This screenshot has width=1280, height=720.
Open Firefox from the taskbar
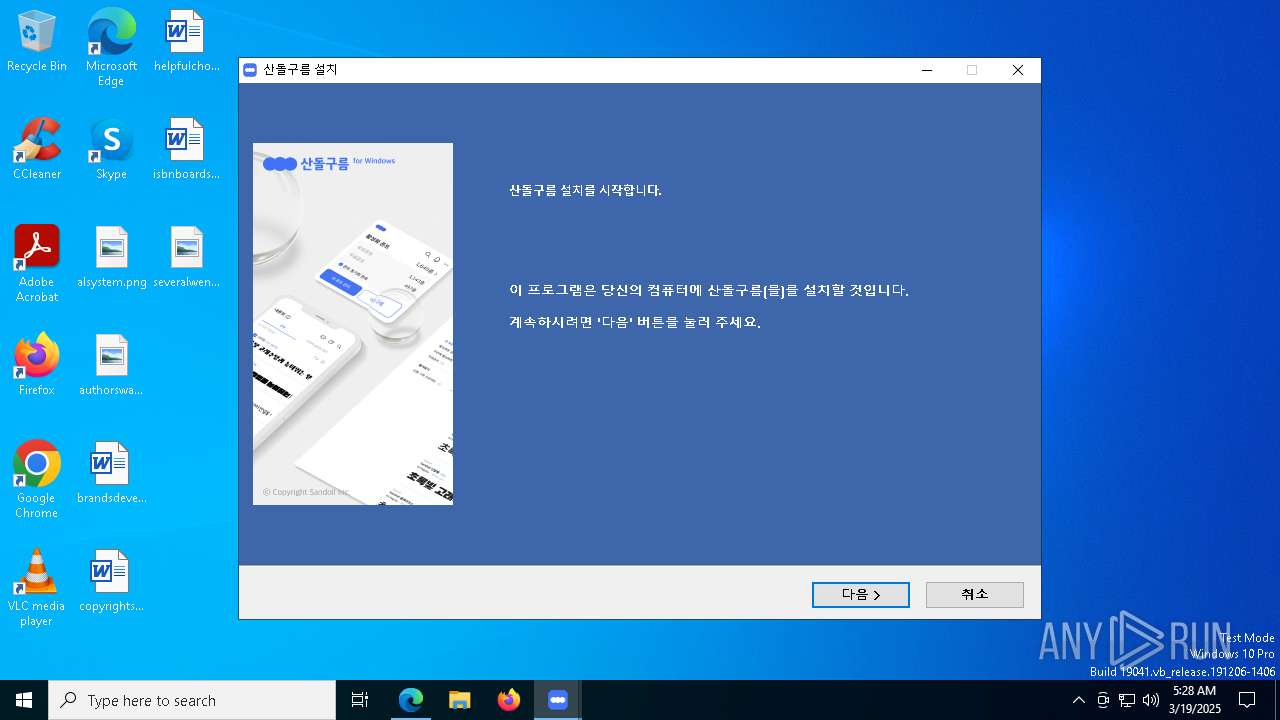tap(509, 700)
